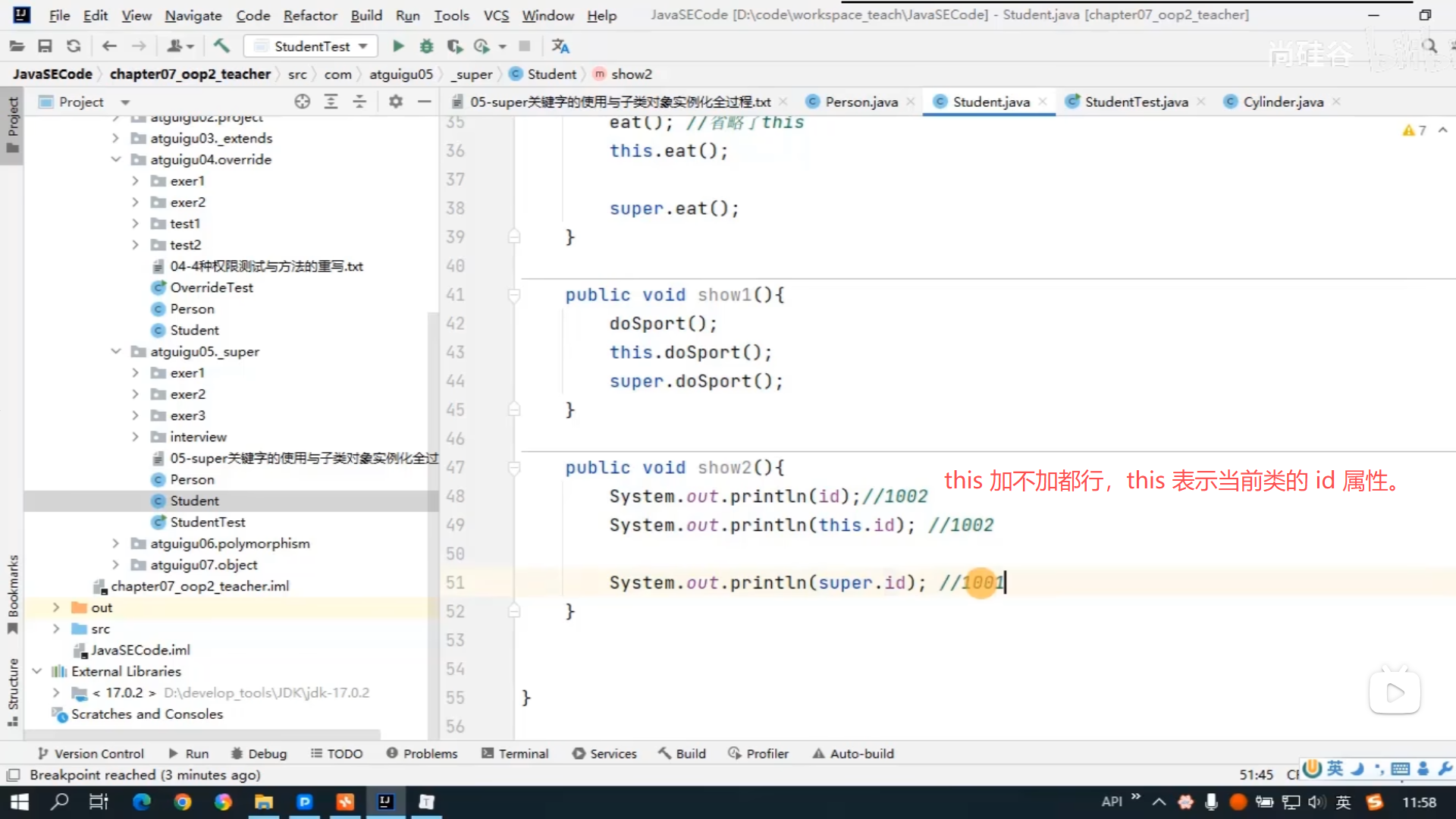Click the Save All toolbar icon
Screen dimensions: 1456x819
coord(45,46)
